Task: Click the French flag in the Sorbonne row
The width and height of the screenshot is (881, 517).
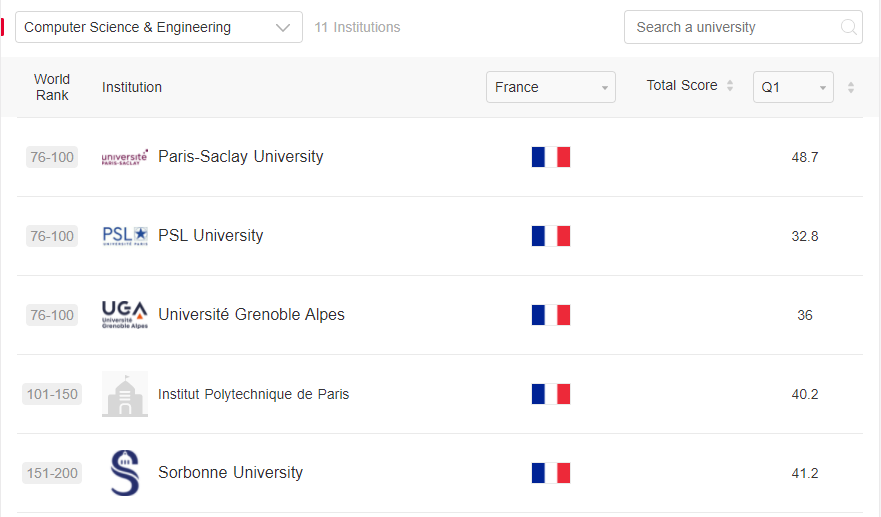Action: 551,473
